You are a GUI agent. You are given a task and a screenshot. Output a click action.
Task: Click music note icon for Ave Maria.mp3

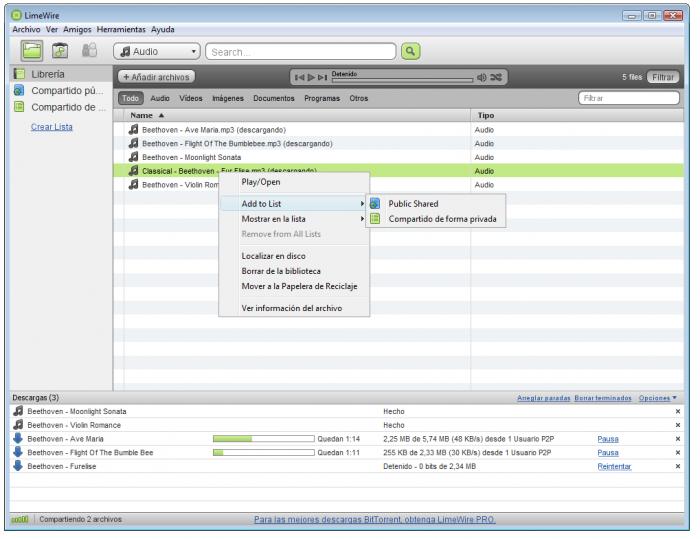(x=133, y=130)
